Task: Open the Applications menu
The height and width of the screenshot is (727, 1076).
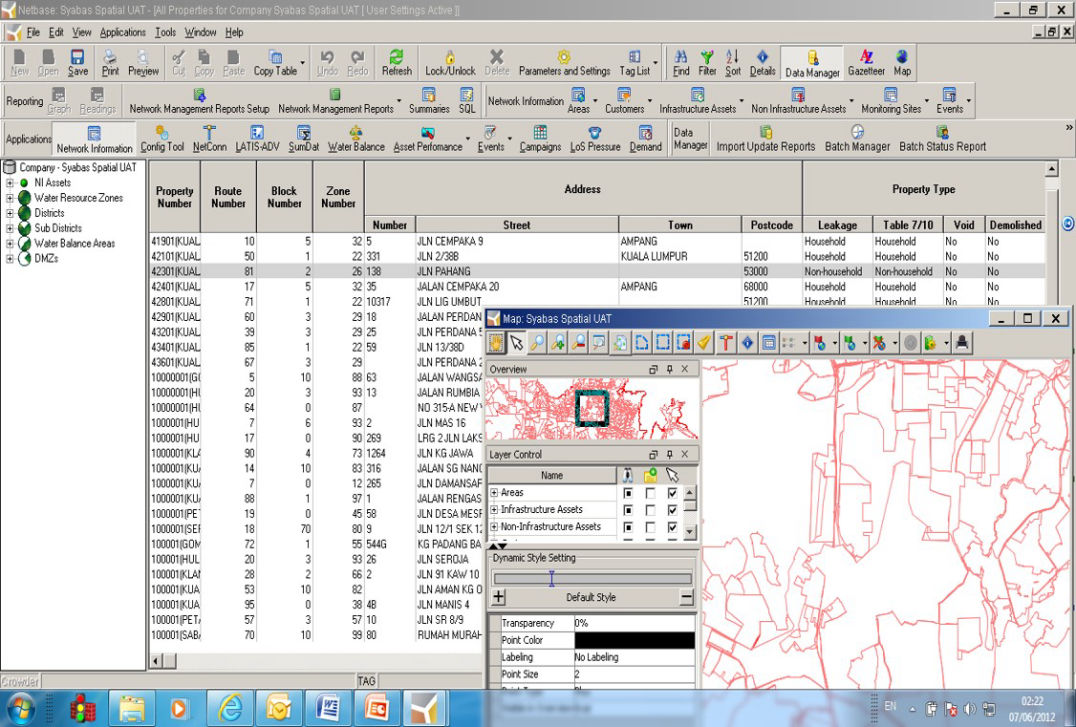Action: coord(123,32)
